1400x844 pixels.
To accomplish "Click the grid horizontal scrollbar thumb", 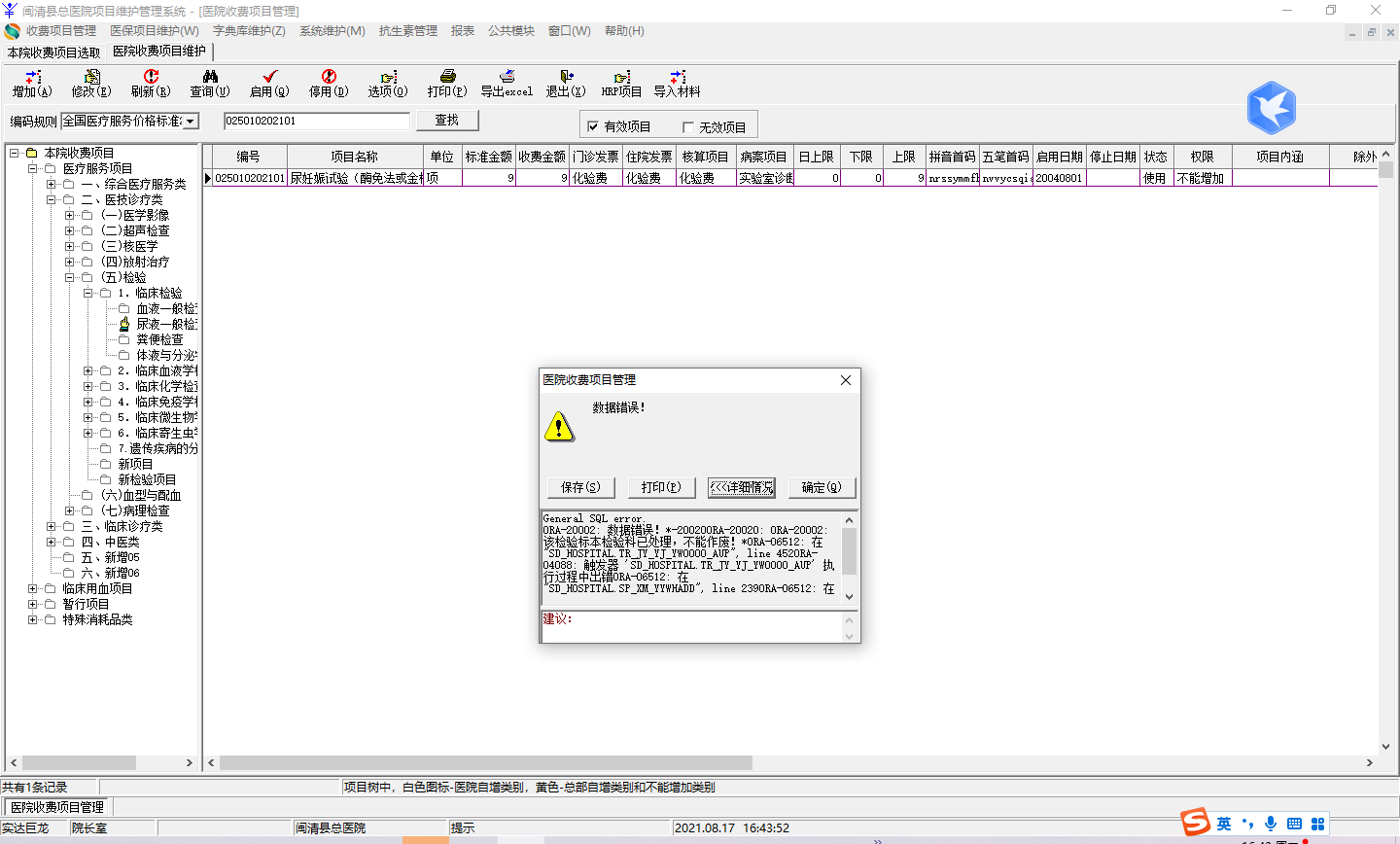I will pyautogui.click(x=484, y=762).
